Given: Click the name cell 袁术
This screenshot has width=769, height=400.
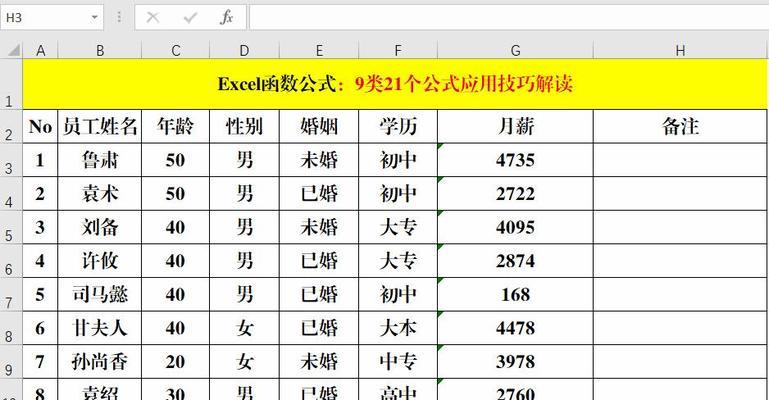Looking at the screenshot, I should click(x=100, y=194).
